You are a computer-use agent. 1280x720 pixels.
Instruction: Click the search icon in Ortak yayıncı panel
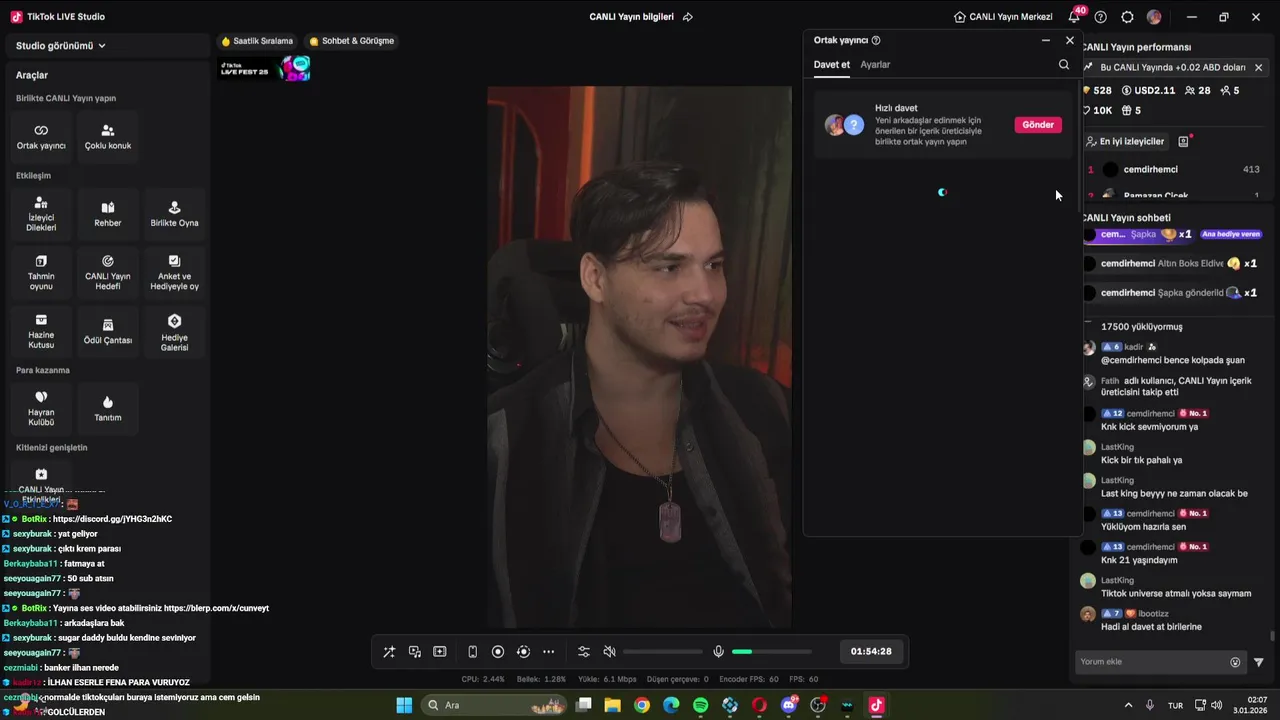click(x=1064, y=65)
